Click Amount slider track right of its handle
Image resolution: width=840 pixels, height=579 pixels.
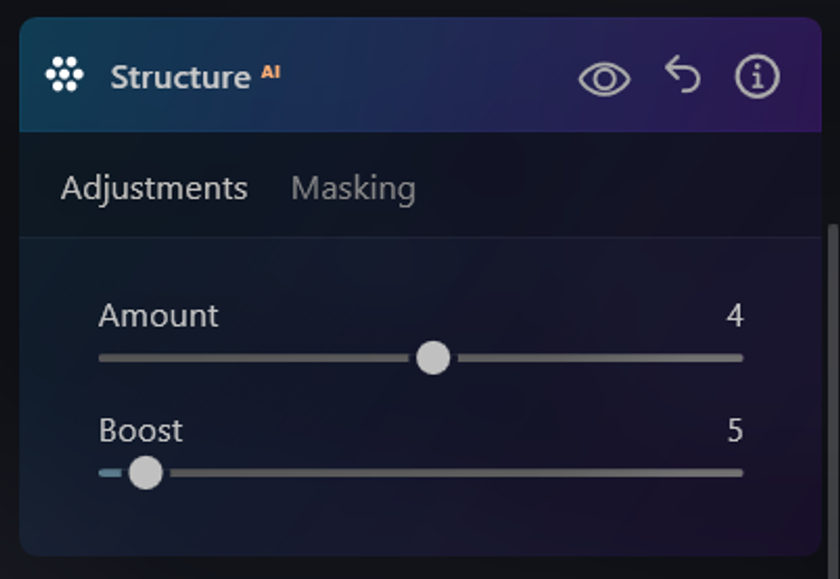600,358
